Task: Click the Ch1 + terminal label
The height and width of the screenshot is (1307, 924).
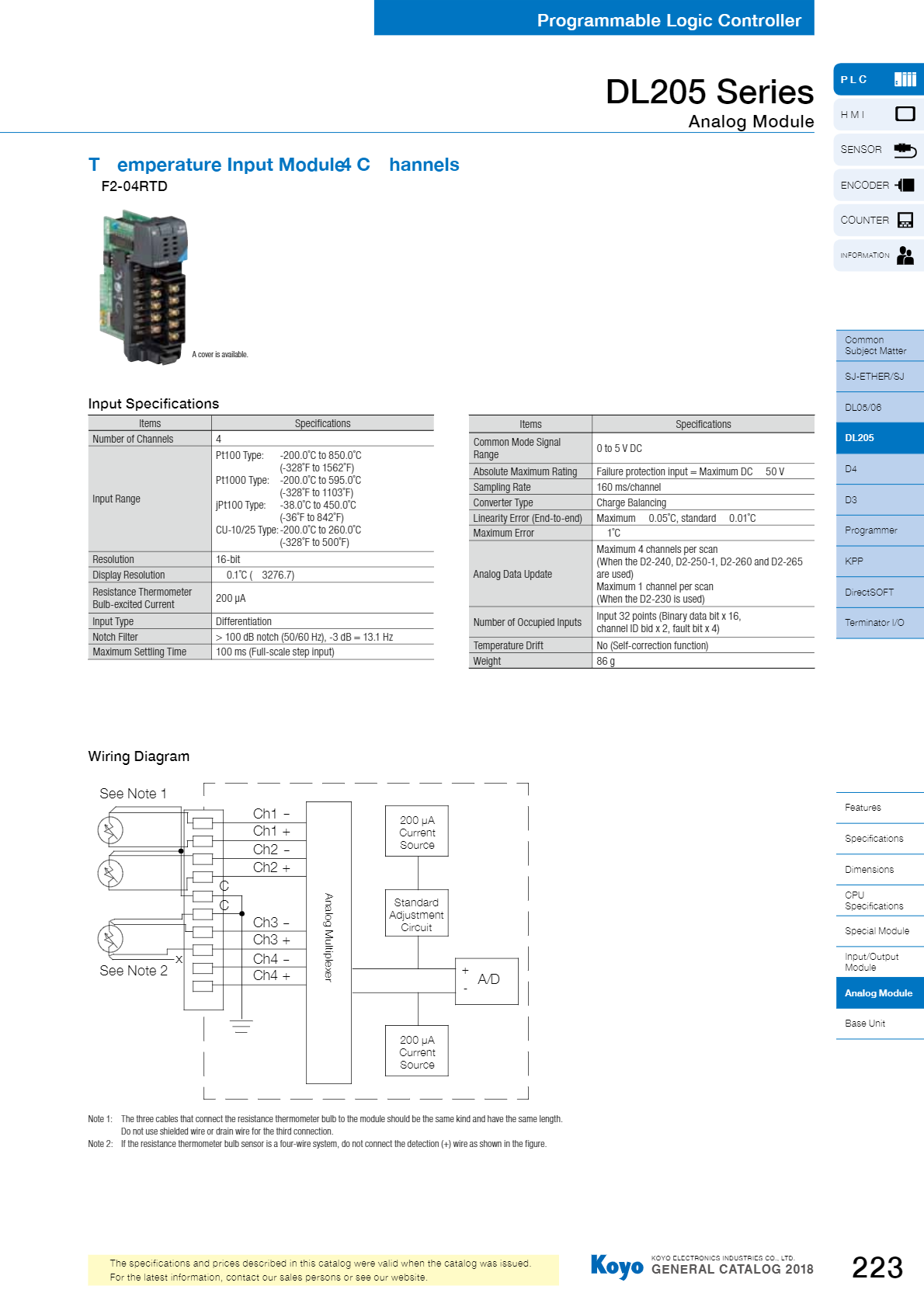Action: 272,831
